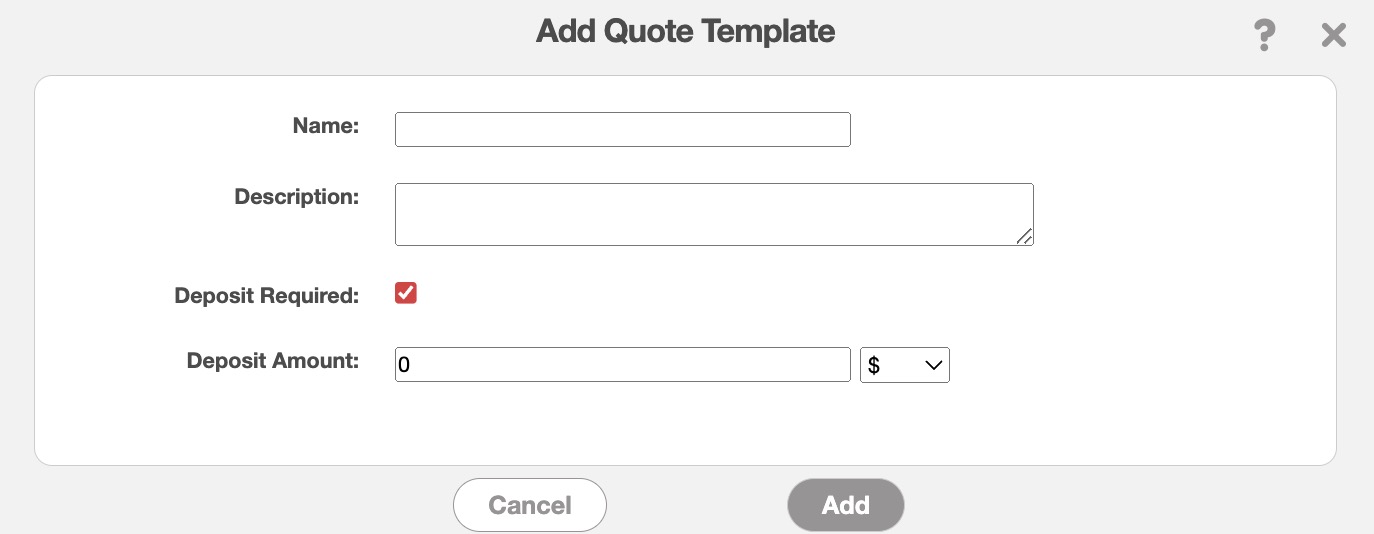This screenshot has width=1374, height=534.
Task: Click the "Add Quote Template" dialog title
Action: point(685,31)
